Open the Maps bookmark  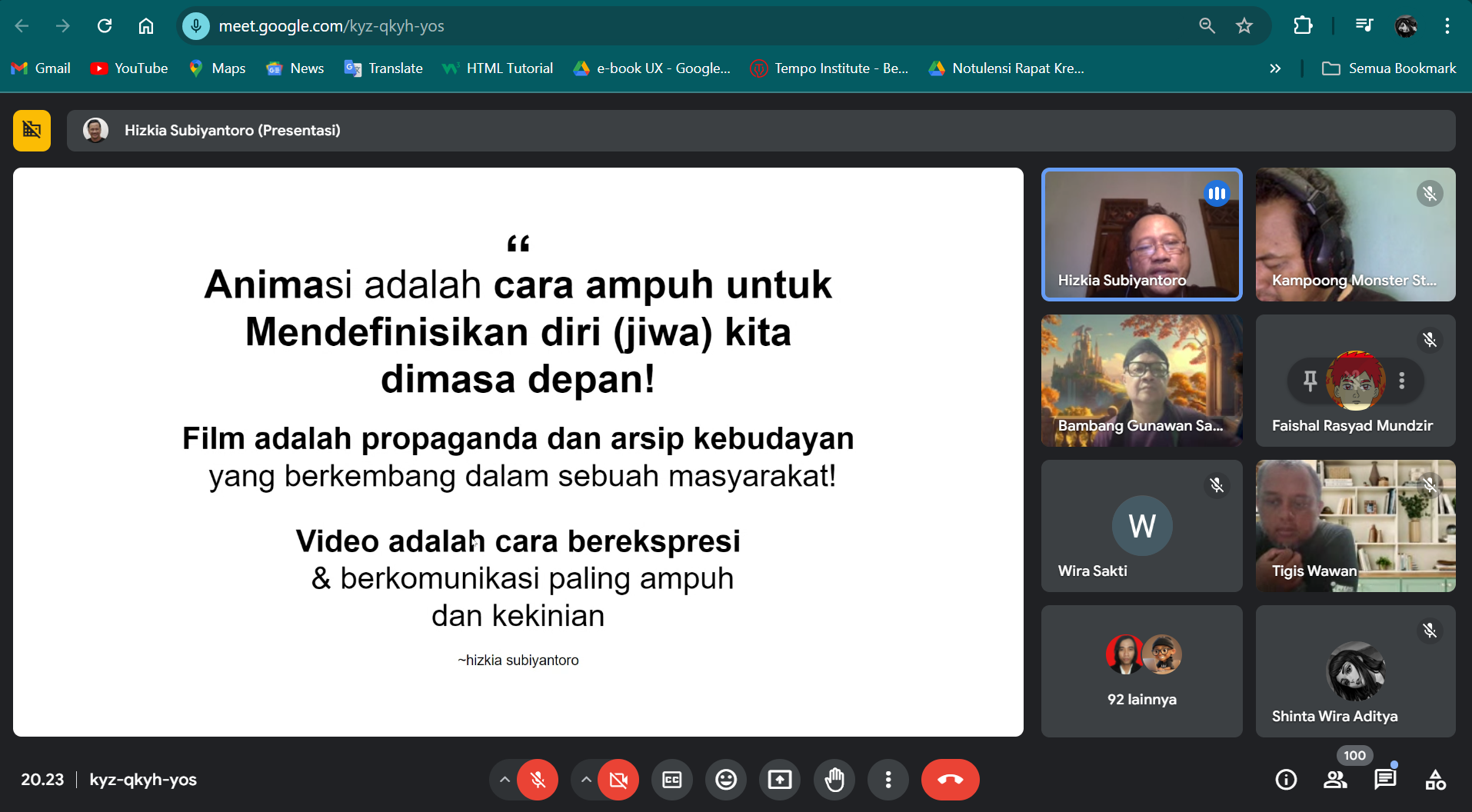pyautogui.click(x=218, y=68)
